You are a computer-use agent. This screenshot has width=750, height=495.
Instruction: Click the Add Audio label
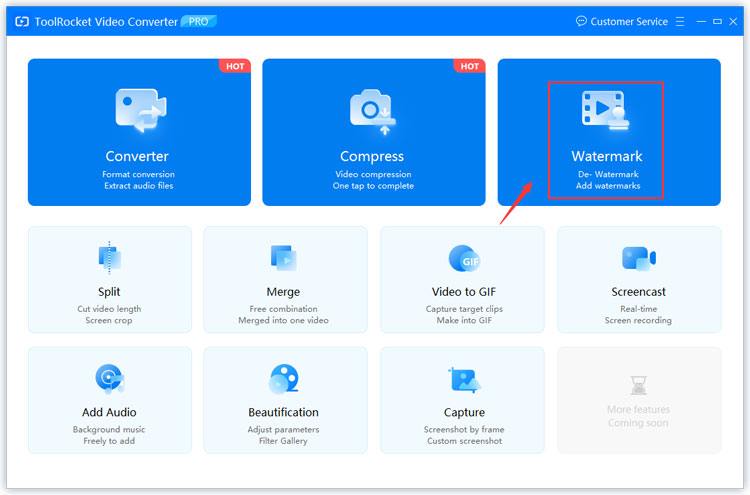[109, 412]
